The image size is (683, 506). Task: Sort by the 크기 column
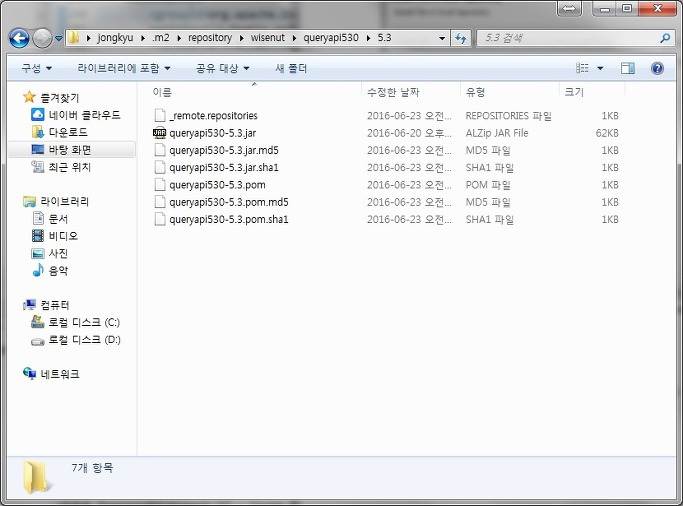click(x=574, y=92)
